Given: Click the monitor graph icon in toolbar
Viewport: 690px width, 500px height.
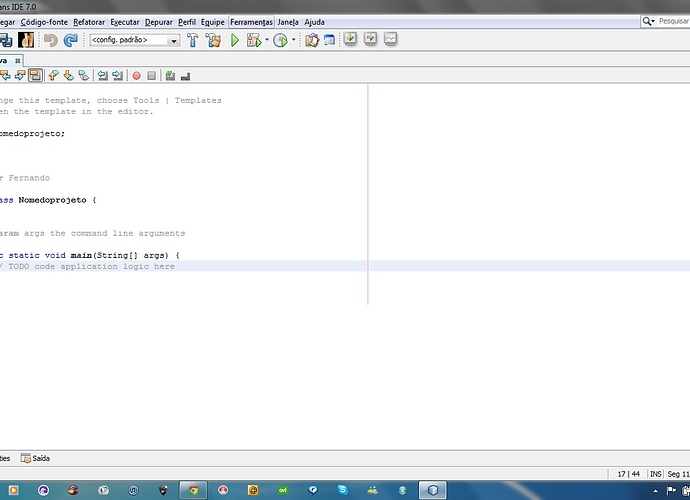Looking at the screenshot, I should coord(390,39).
